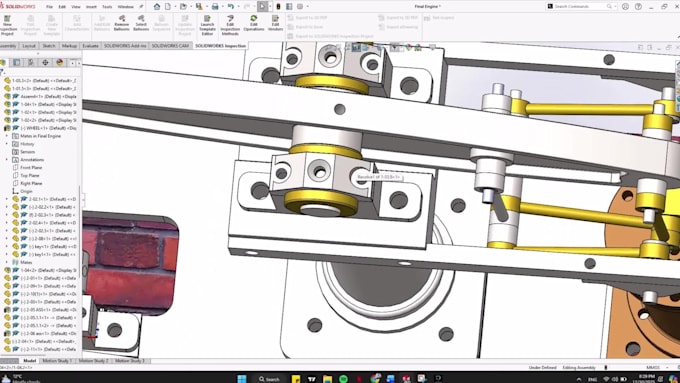
Task: Switch to the SOLIDWORKS CAM tab
Action: tap(170, 46)
